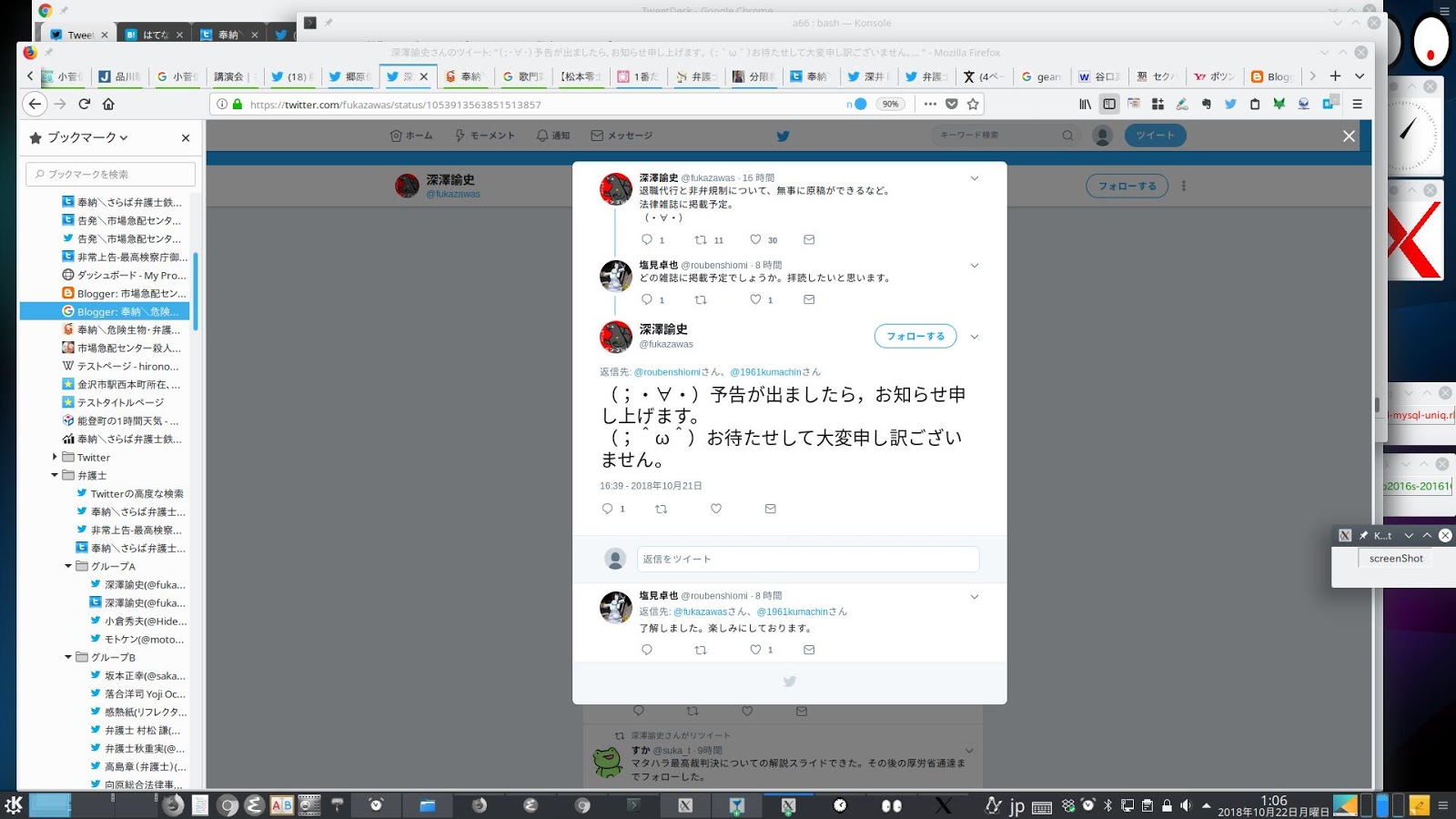Open the Firefox home page

[x=108, y=104]
